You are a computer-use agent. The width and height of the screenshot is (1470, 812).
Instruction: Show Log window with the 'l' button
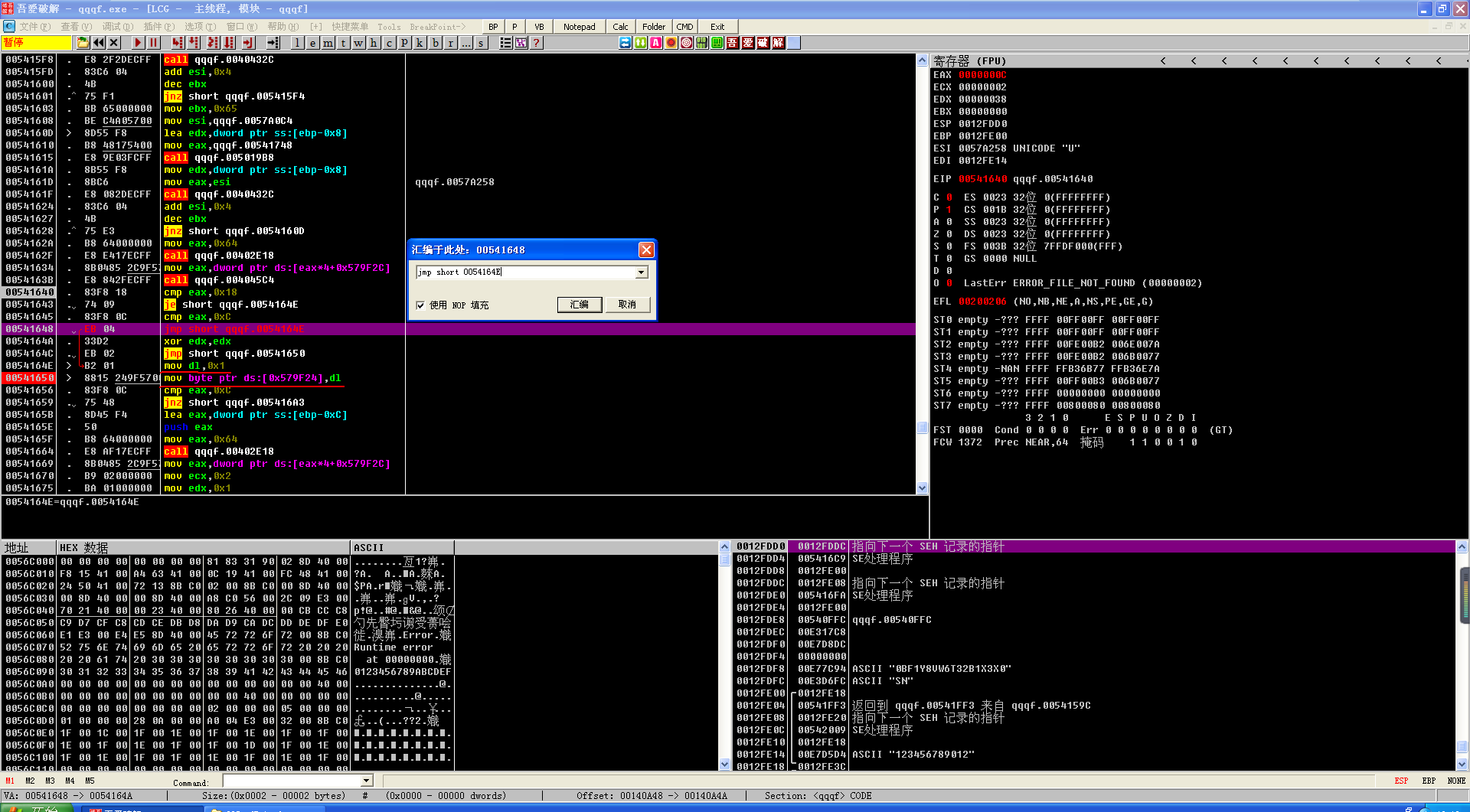[x=297, y=43]
